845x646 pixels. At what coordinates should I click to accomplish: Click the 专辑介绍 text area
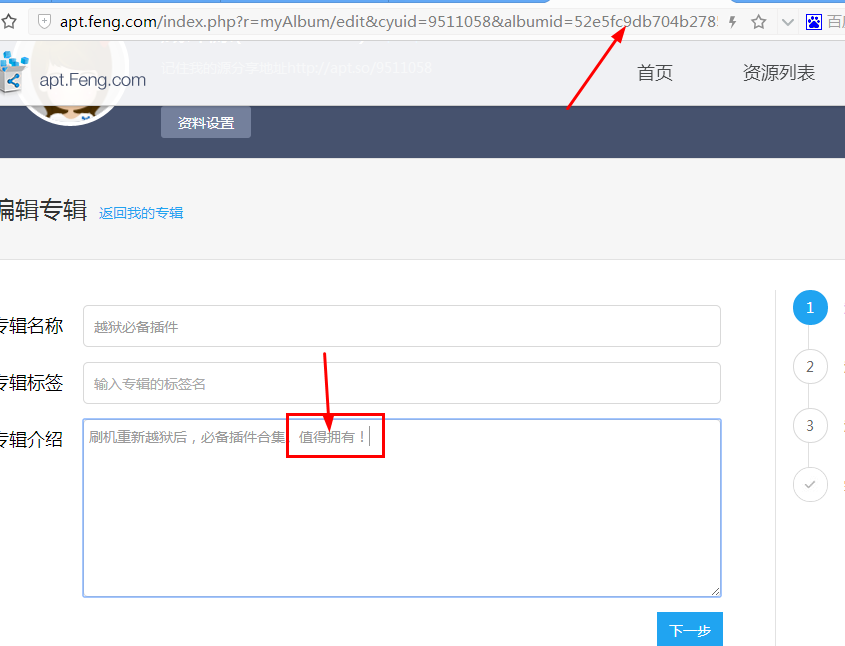(401, 508)
